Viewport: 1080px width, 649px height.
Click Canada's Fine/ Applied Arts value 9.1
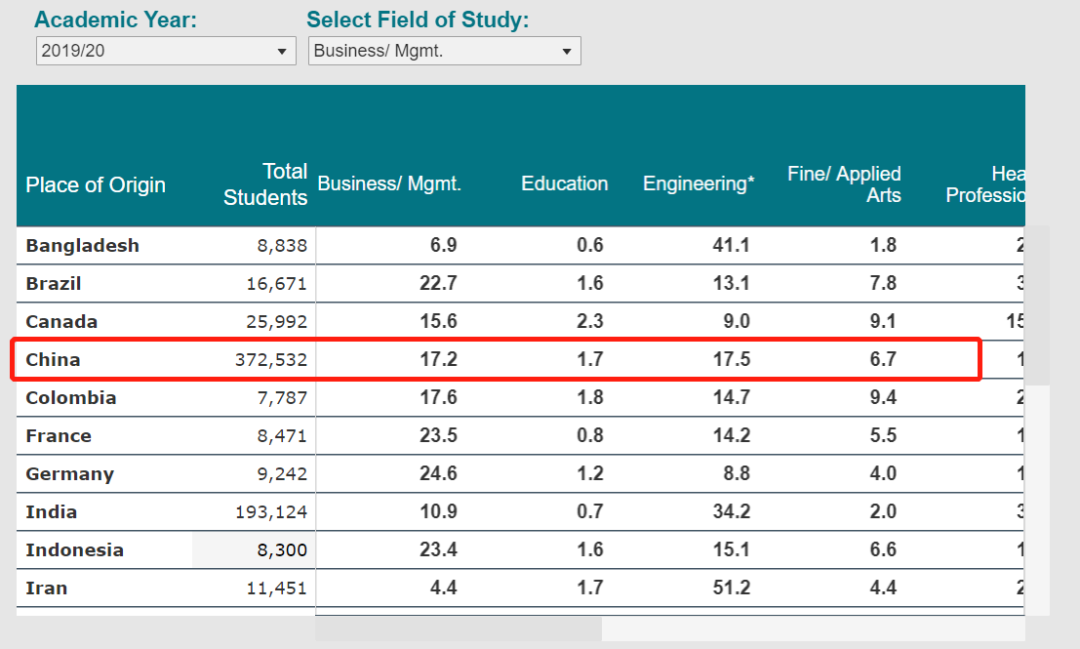click(883, 322)
